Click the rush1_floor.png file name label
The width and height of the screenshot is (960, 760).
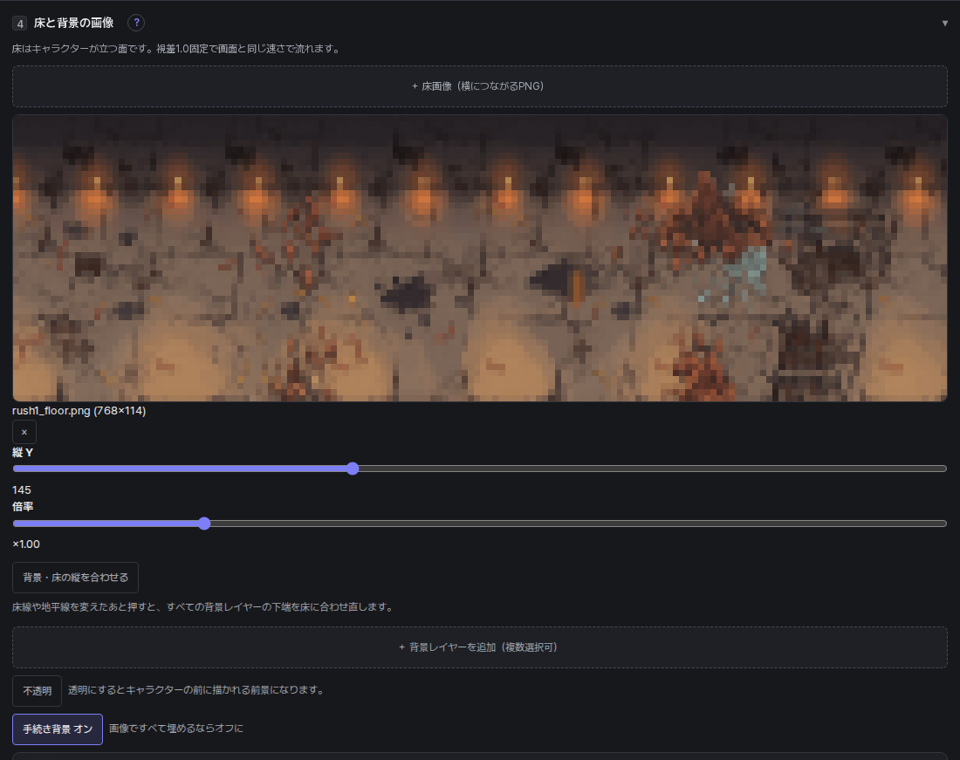[x=79, y=410]
